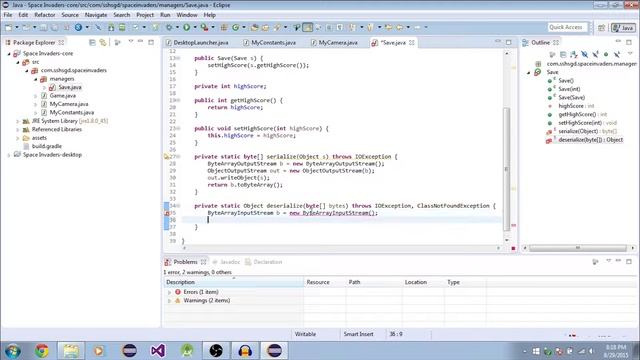Expand Errors (1 item) in Problems
The image size is (640, 360).
pyautogui.click(x=169, y=292)
